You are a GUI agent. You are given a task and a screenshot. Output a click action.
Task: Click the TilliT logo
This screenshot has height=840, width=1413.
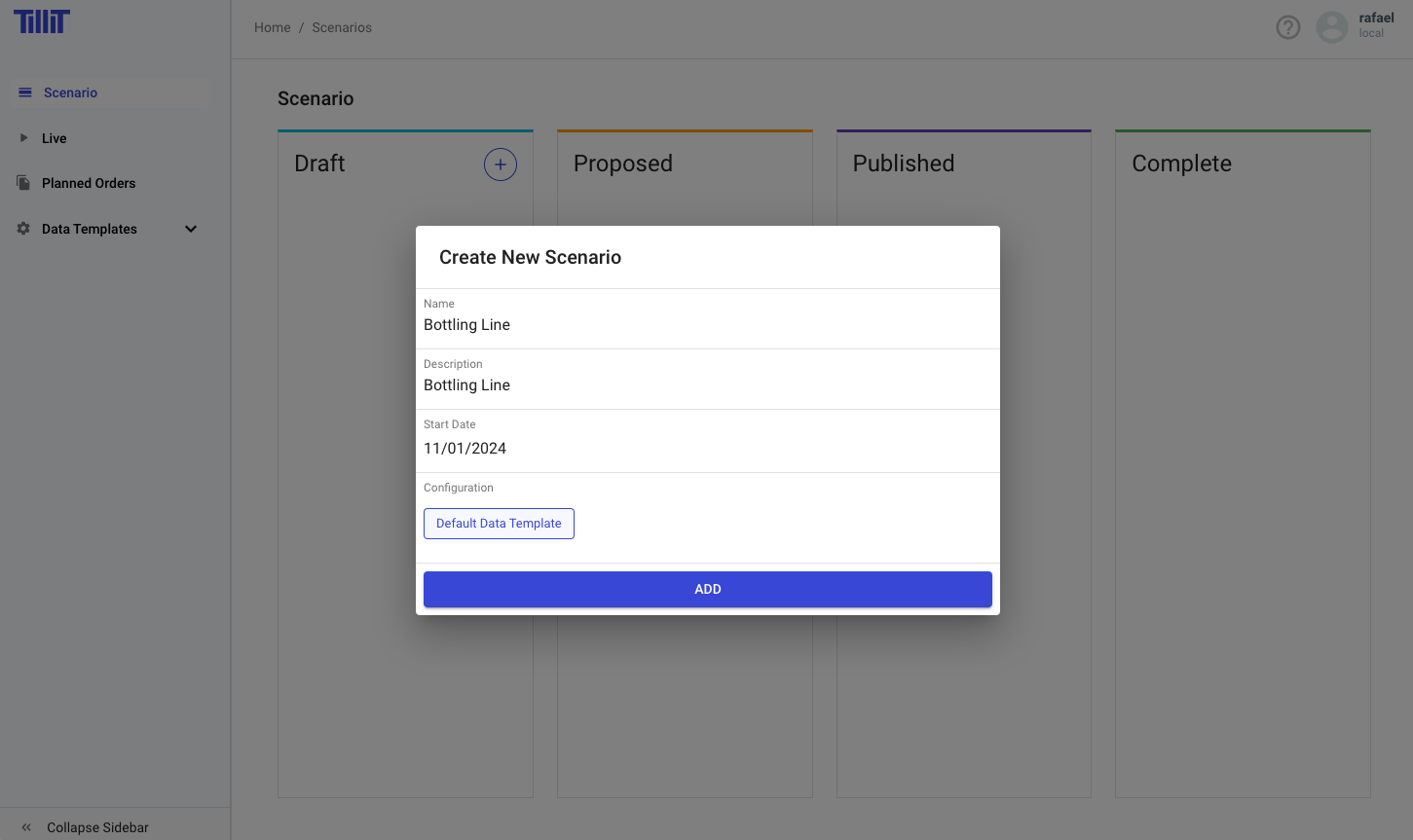point(42,21)
